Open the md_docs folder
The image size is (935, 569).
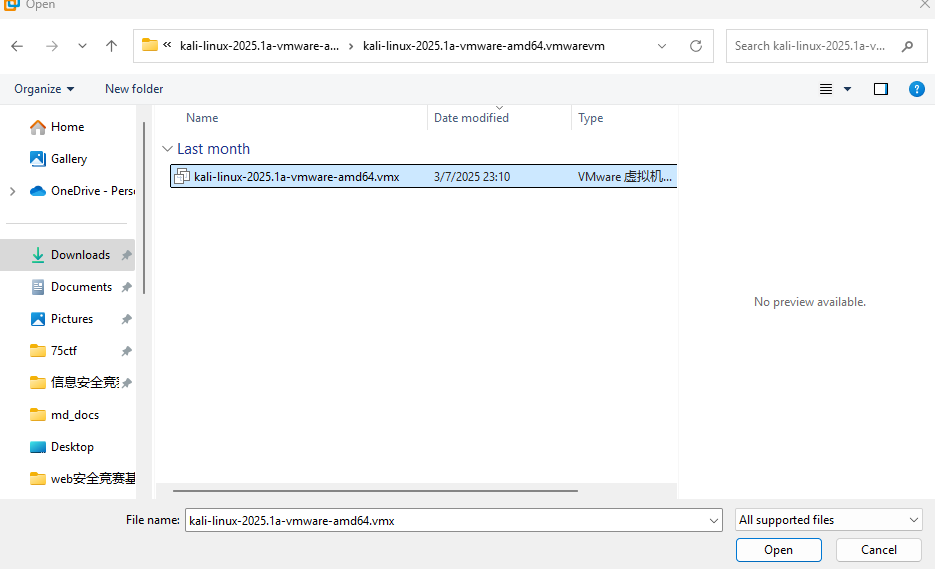75,415
